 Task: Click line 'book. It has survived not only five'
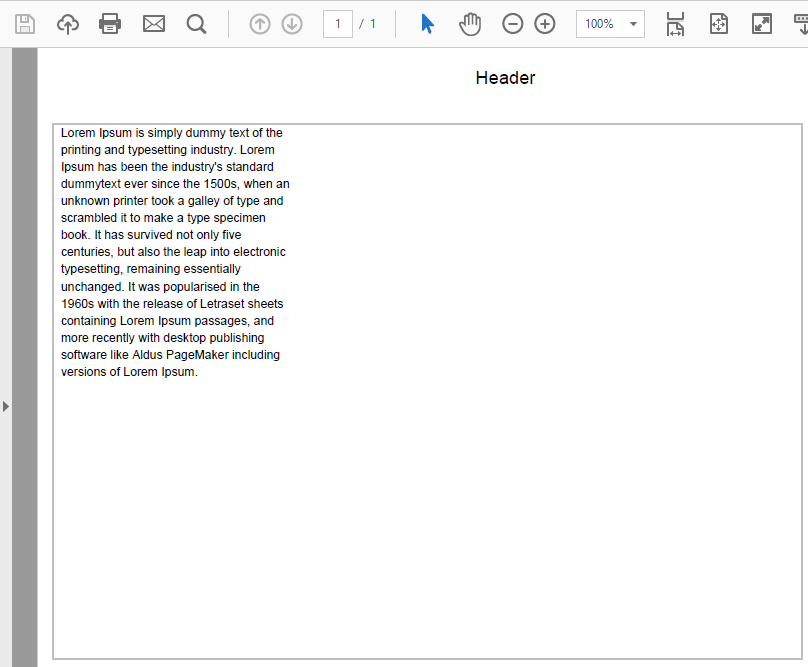pyautogui.click(x=151, y=235)
